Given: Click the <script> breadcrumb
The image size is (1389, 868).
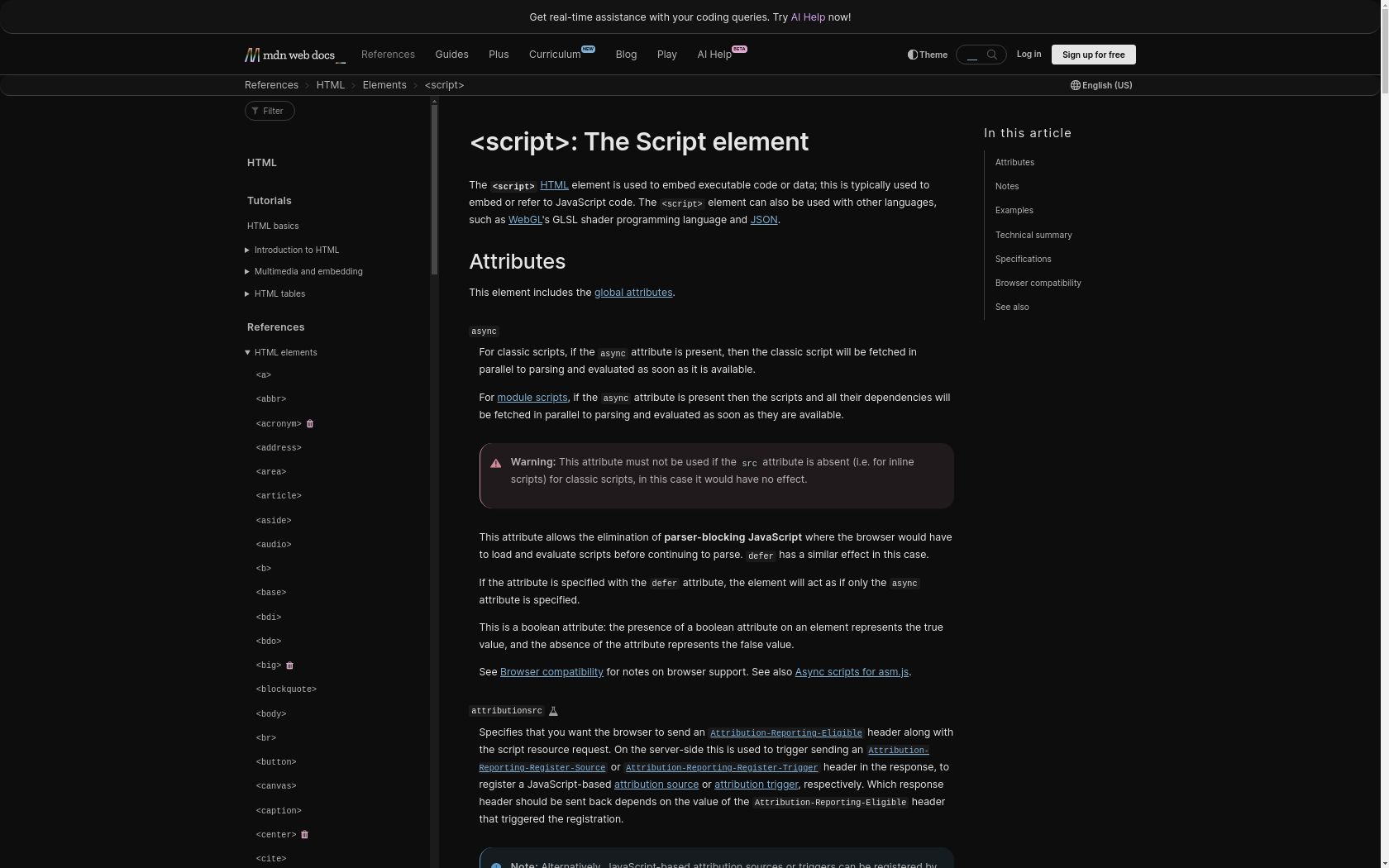Looking at the screenshot, I should [444, 85].
